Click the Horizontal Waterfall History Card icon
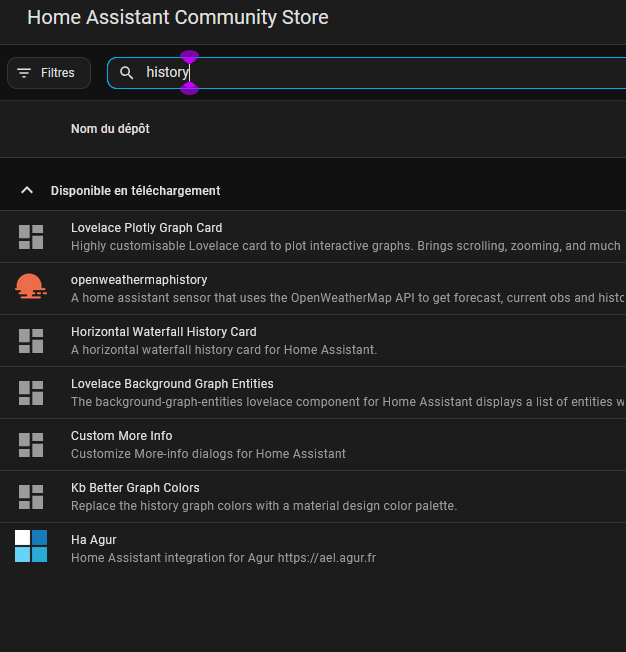Viewport: 626px width, 652px height. pyautogui.click(x=31, y=341)
